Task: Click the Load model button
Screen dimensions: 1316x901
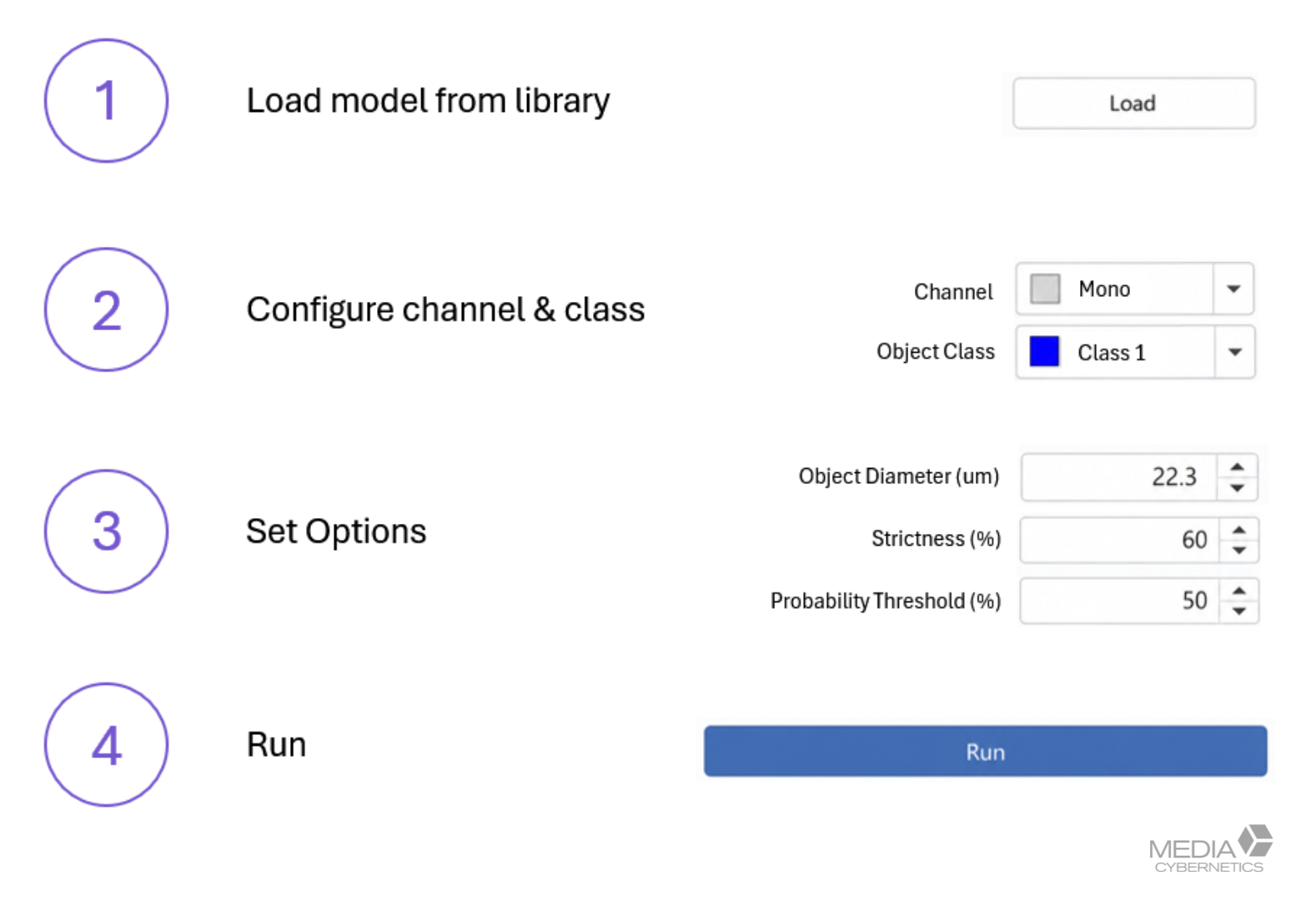Action: click(1133, 103)
